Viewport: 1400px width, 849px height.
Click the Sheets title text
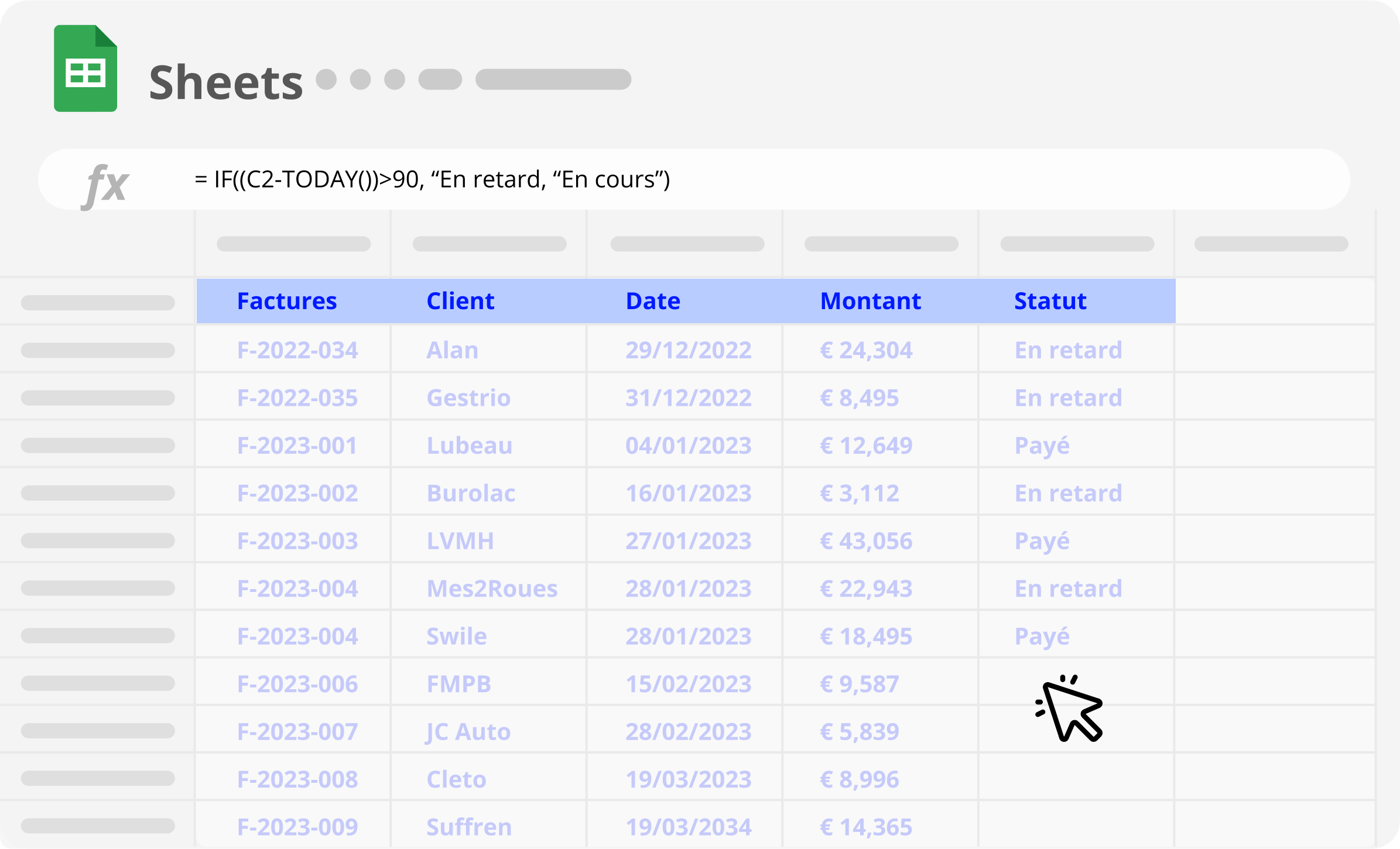pos(225,83)
